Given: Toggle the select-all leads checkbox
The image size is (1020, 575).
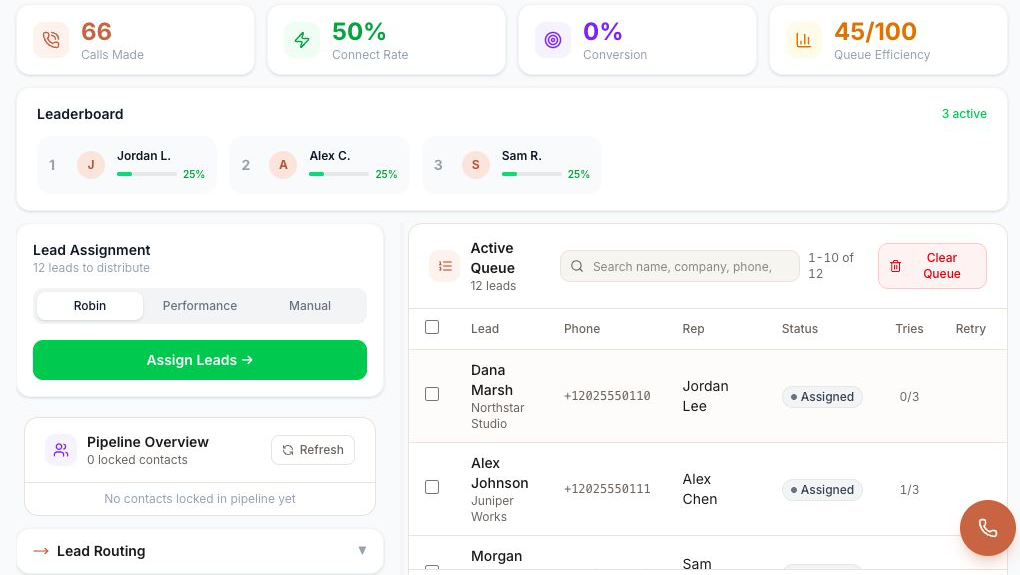Looking at the screenshot, I should pos(432,327).
